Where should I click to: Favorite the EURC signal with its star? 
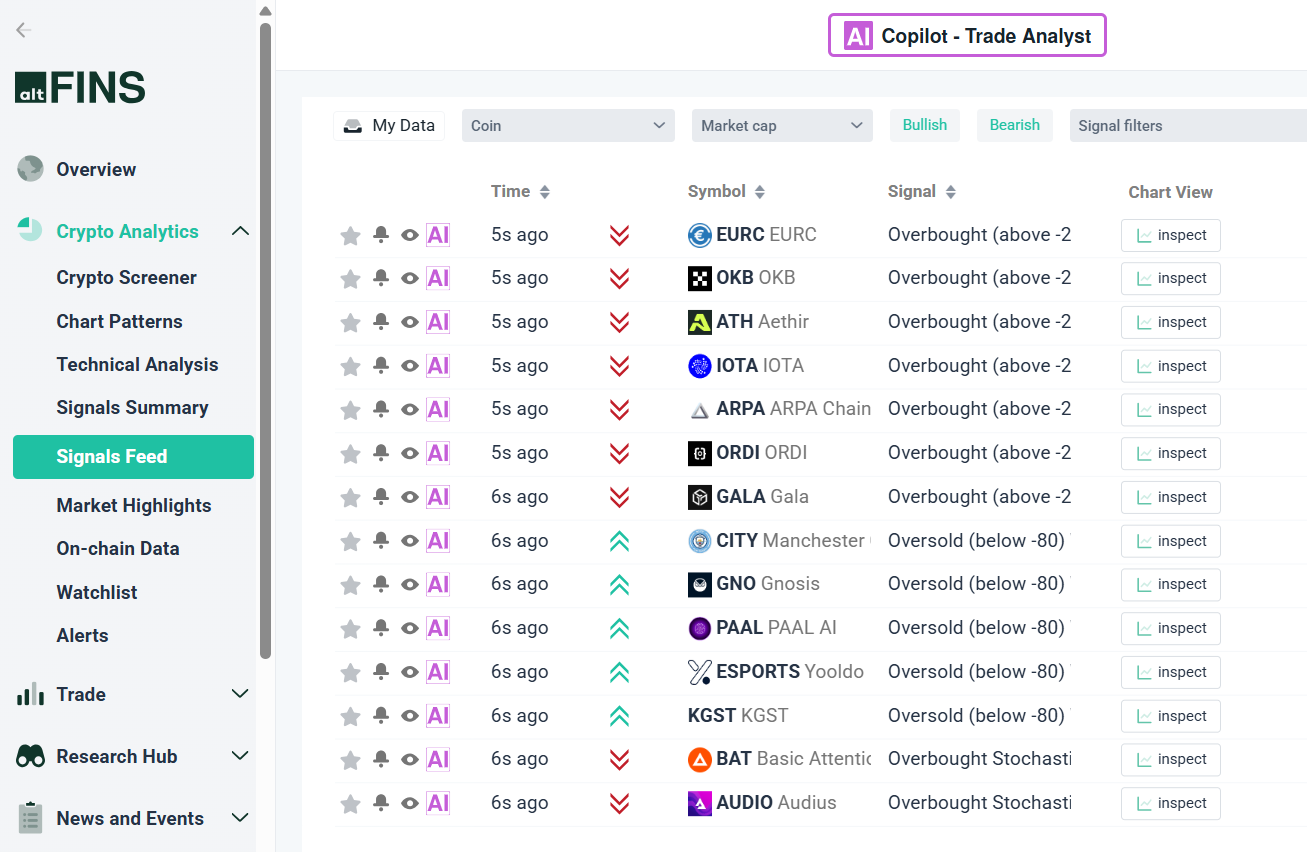click(350, 235)
